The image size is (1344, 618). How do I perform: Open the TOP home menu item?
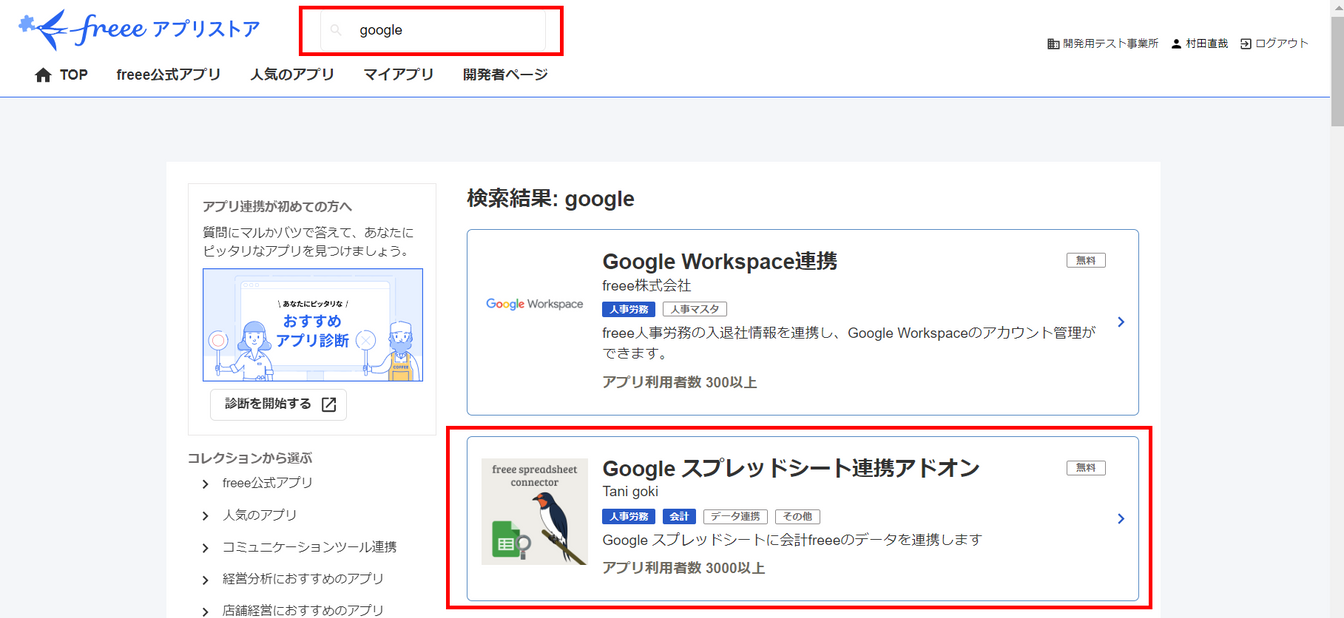point(61,74)
